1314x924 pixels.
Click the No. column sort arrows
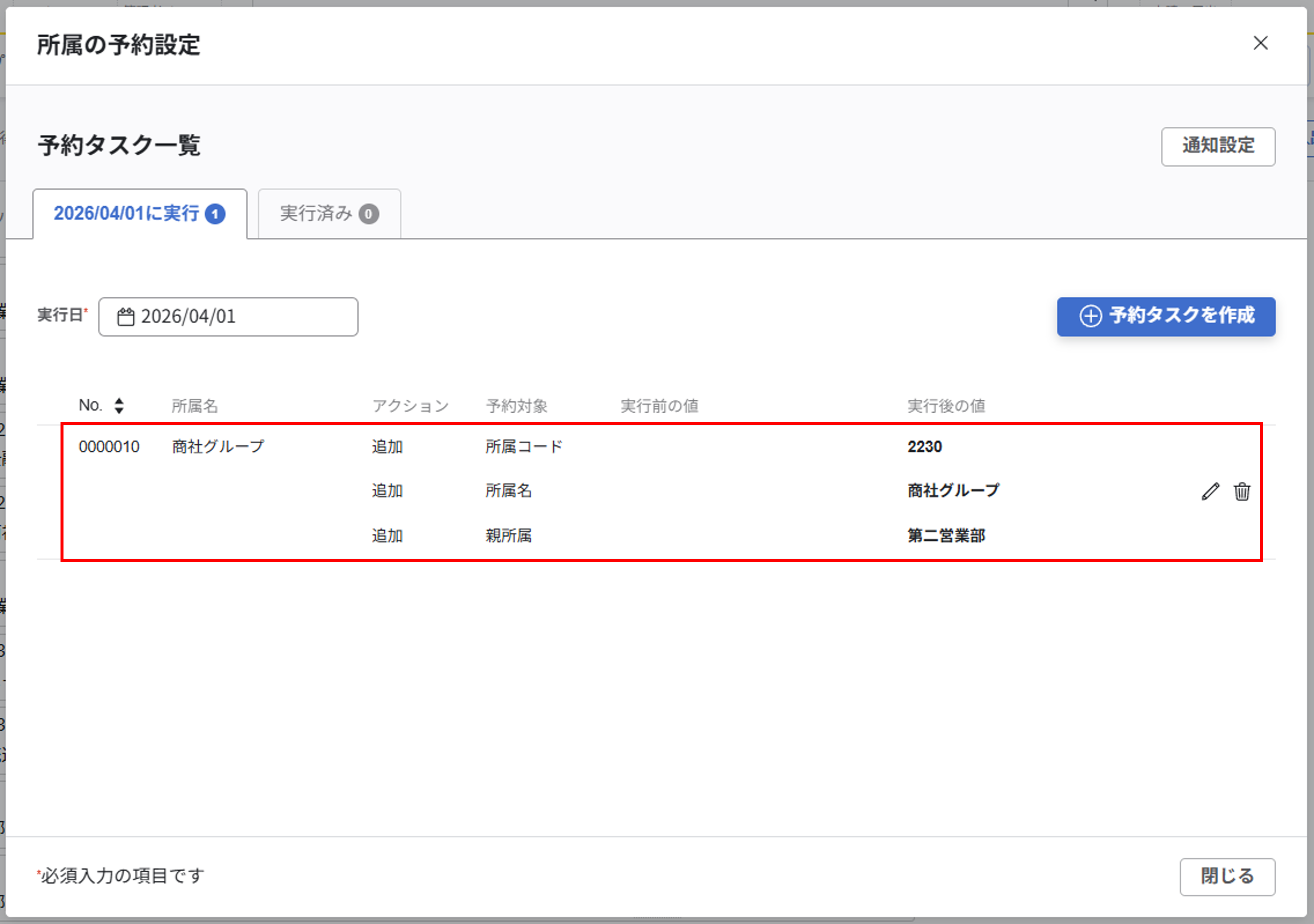coord(119,406)
